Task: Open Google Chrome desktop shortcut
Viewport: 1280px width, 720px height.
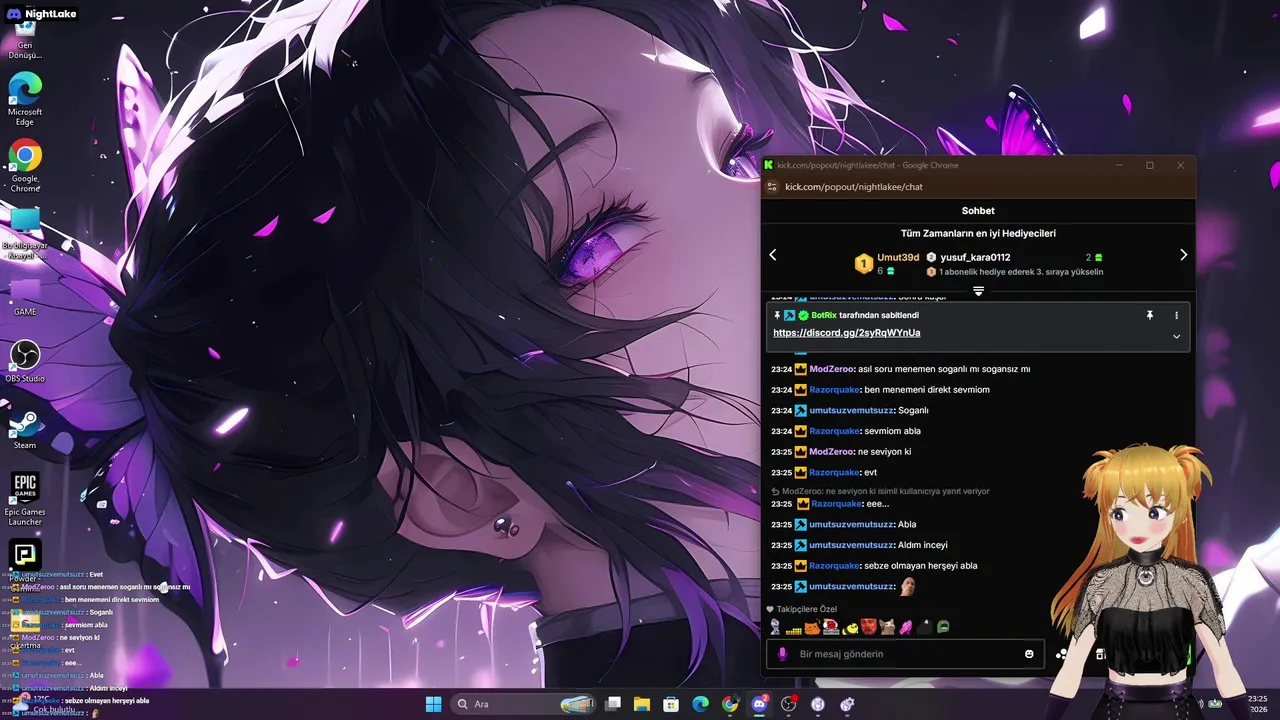Action: click(25, 166)
